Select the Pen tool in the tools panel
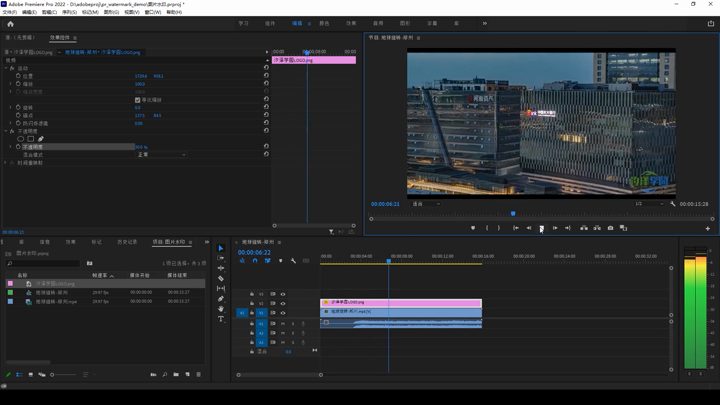 click(x=221, y=299)
